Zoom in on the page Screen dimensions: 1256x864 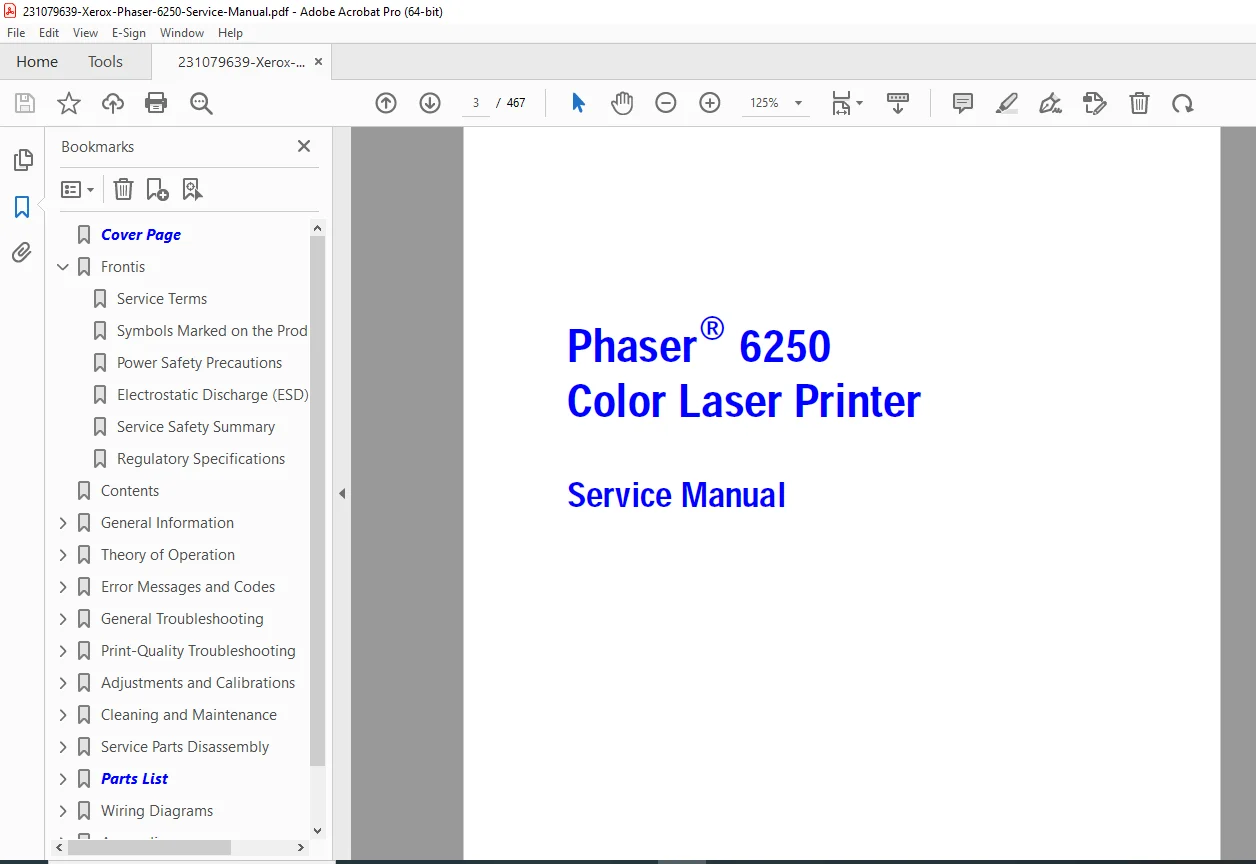tap(710, 103)
